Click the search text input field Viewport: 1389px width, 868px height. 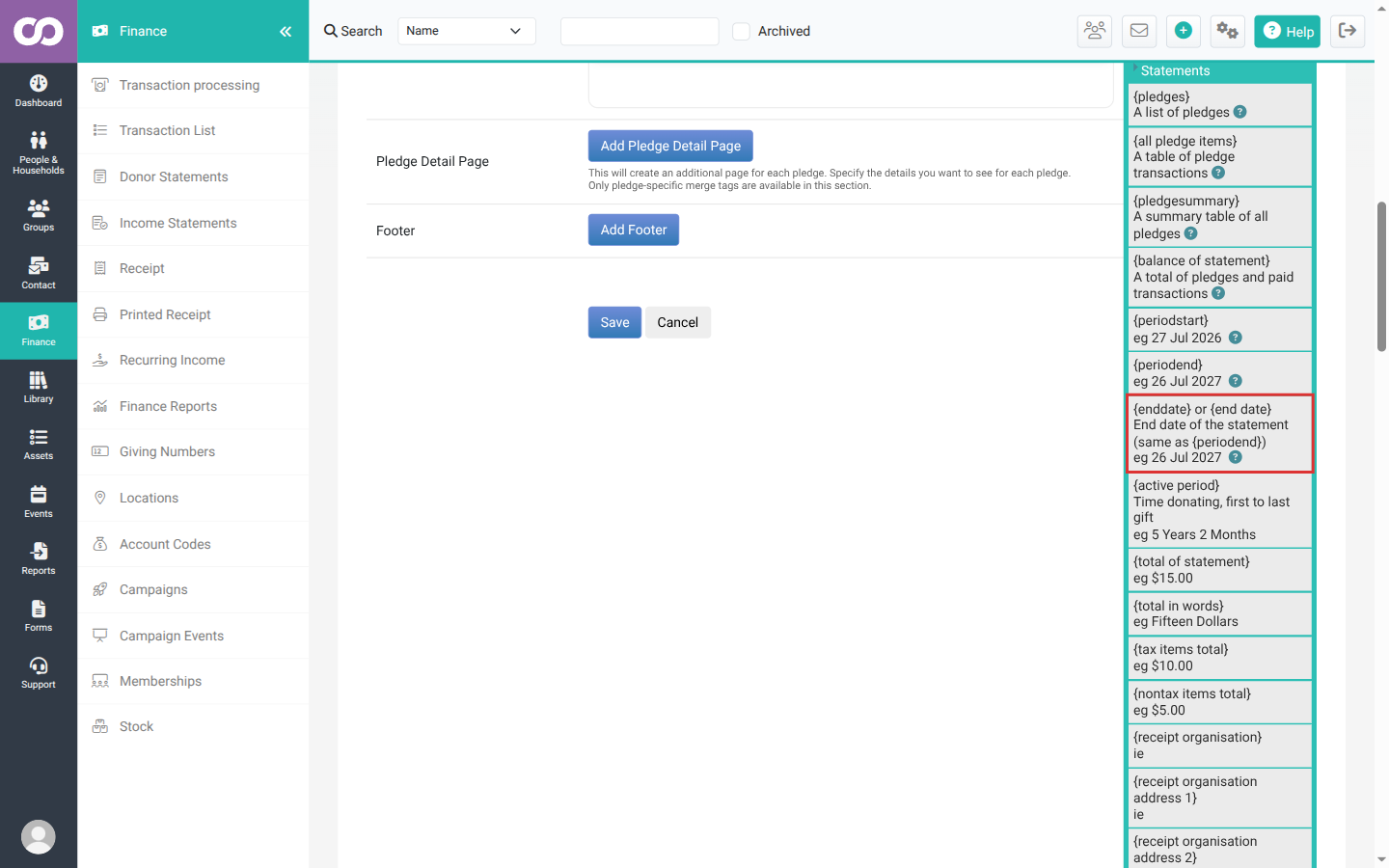640,31
